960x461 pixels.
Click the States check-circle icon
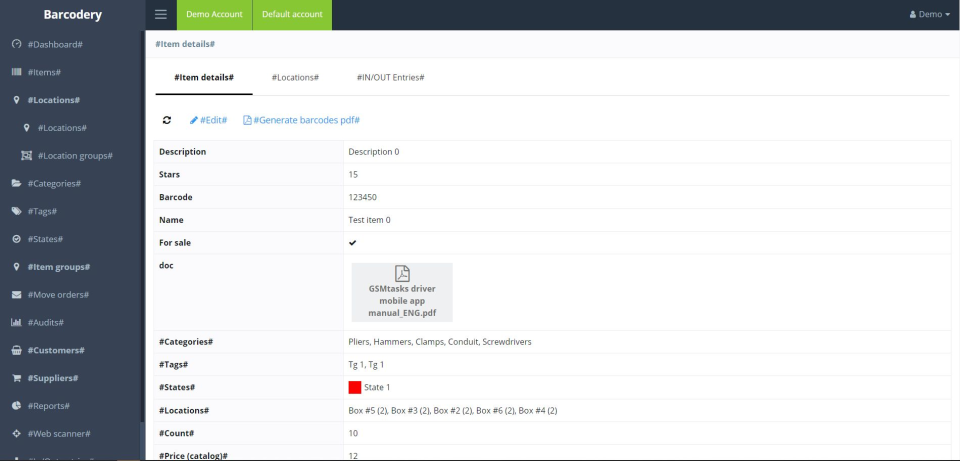click(x=17, y=239)
